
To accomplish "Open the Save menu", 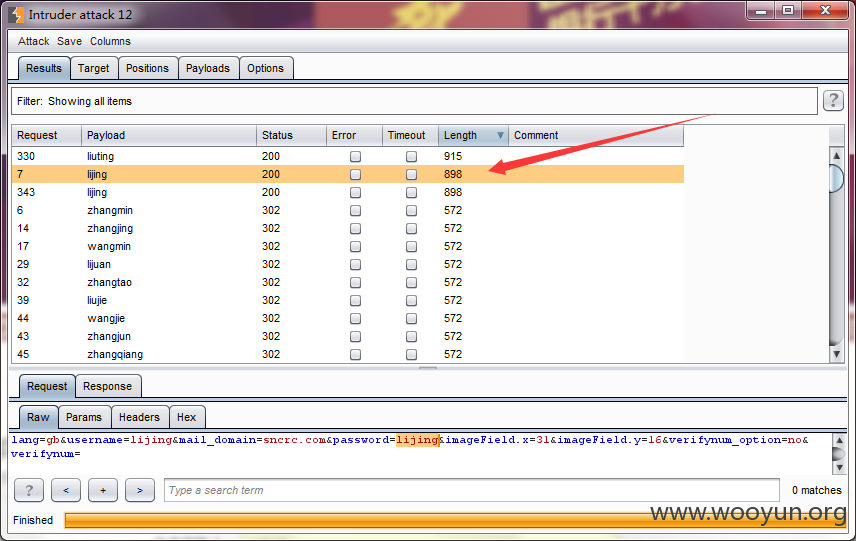I will point(69,41).
